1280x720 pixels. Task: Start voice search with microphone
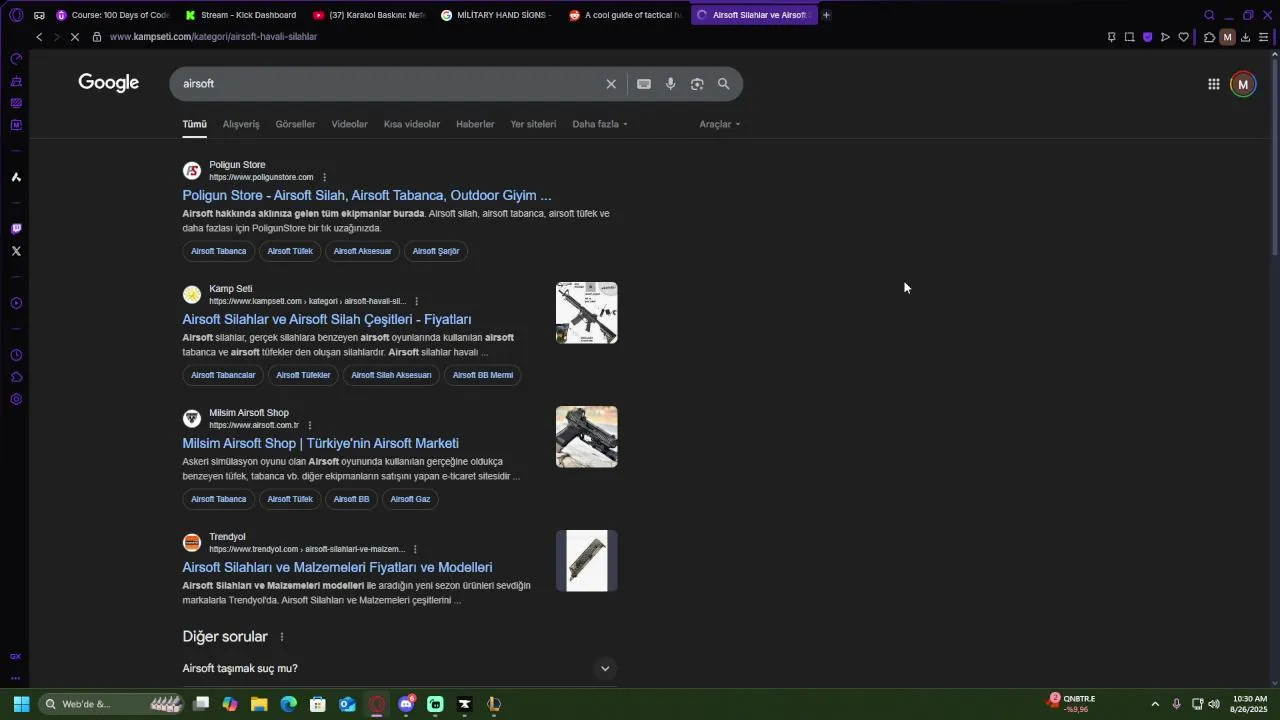tap(671, 84)
